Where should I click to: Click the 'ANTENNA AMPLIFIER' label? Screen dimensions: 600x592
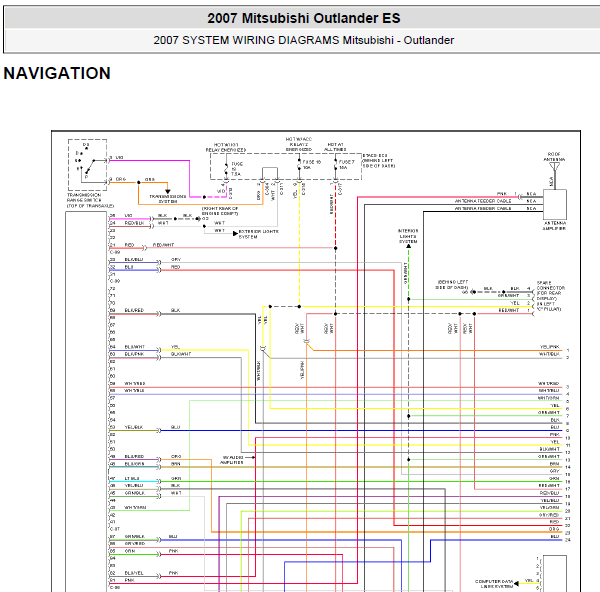tap(554, 225)
